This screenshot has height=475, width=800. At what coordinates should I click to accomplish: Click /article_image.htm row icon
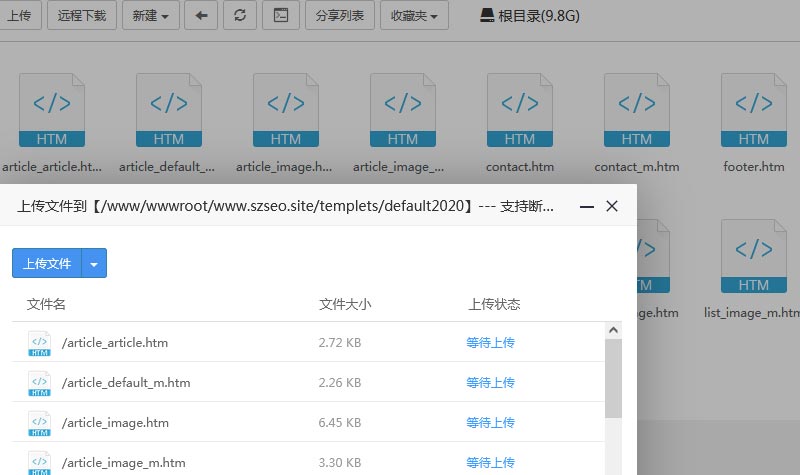click(40, 423)
